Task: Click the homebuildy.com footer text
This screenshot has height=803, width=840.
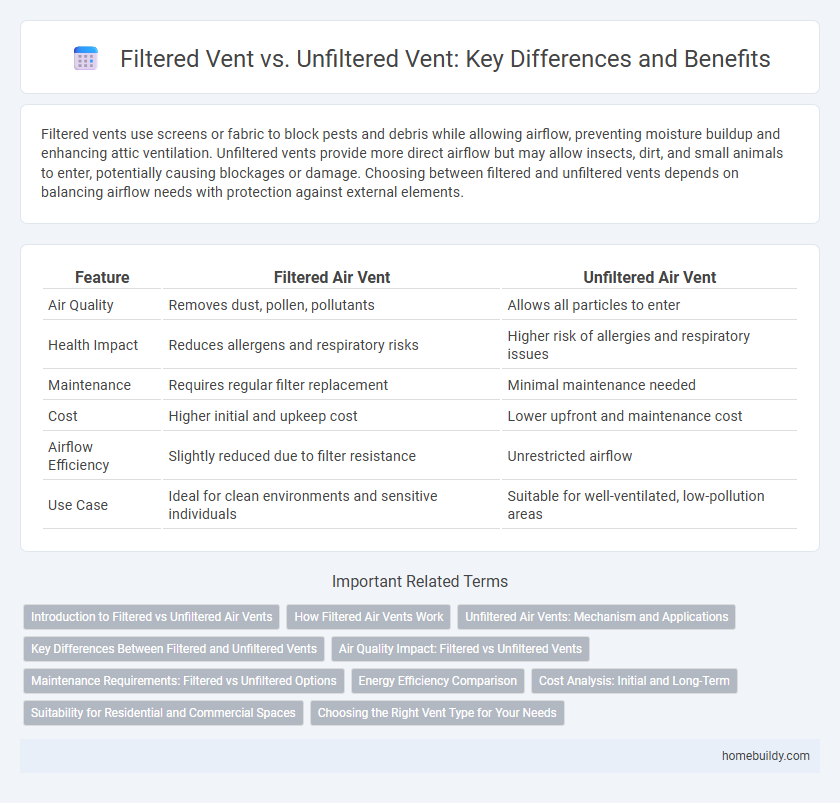Action: [x=764, y=757]
